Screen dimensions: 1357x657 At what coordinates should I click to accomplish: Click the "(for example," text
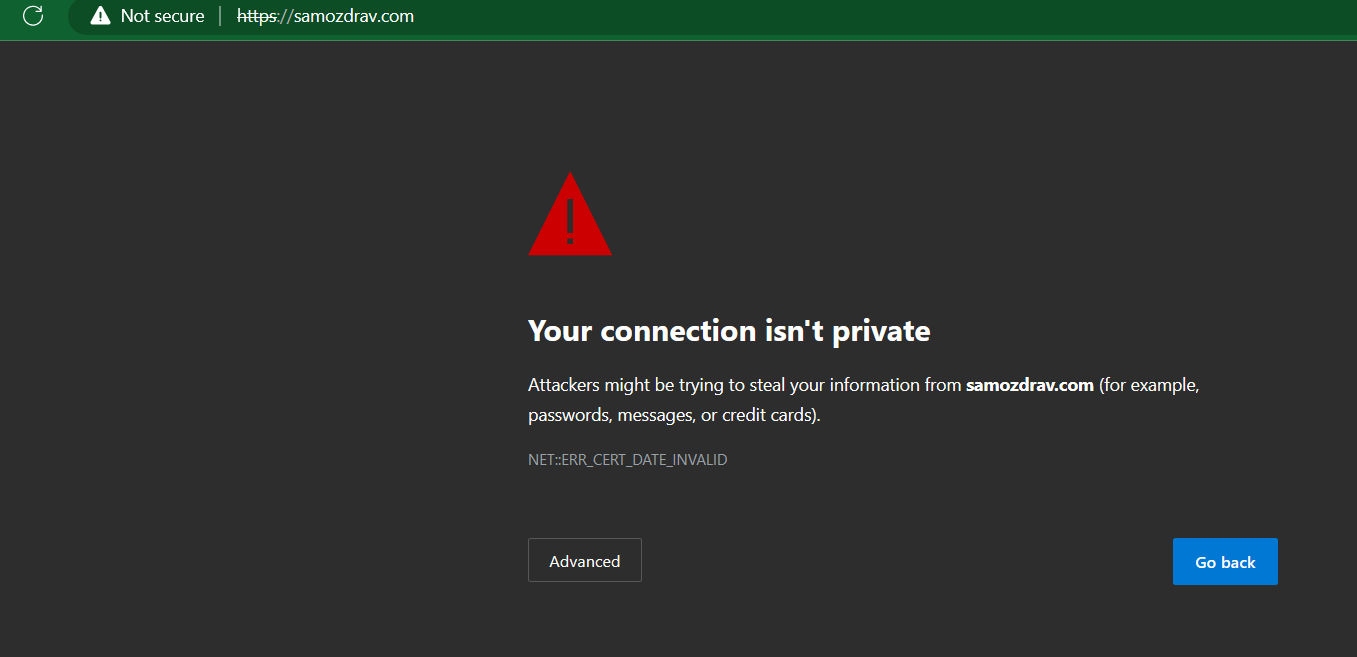pos(1148,385)
